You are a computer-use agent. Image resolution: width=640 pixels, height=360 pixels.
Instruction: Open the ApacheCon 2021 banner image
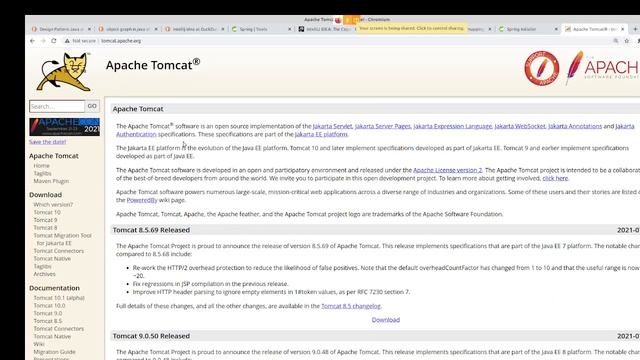point(64,127)
